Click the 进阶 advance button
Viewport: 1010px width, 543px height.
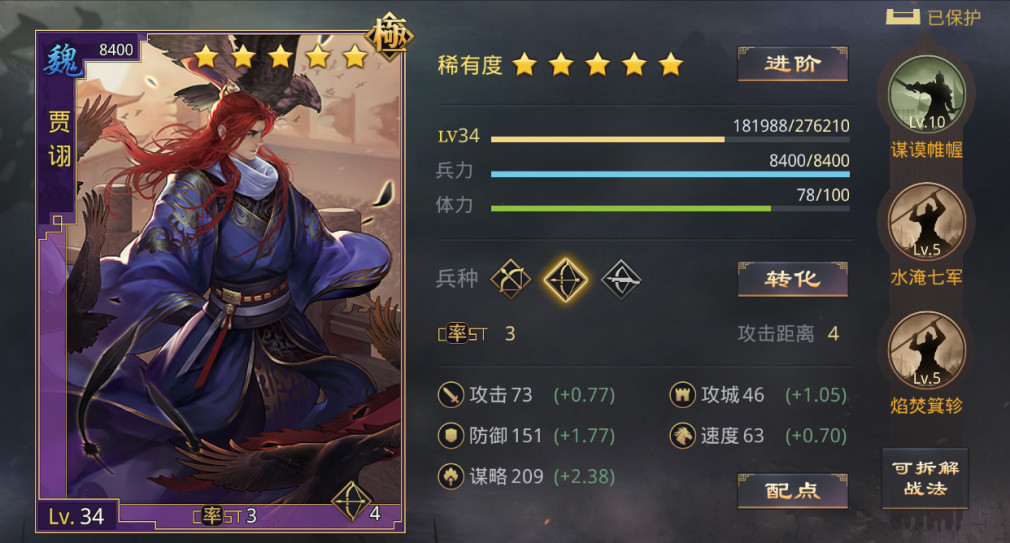click(x=792, y=64)
